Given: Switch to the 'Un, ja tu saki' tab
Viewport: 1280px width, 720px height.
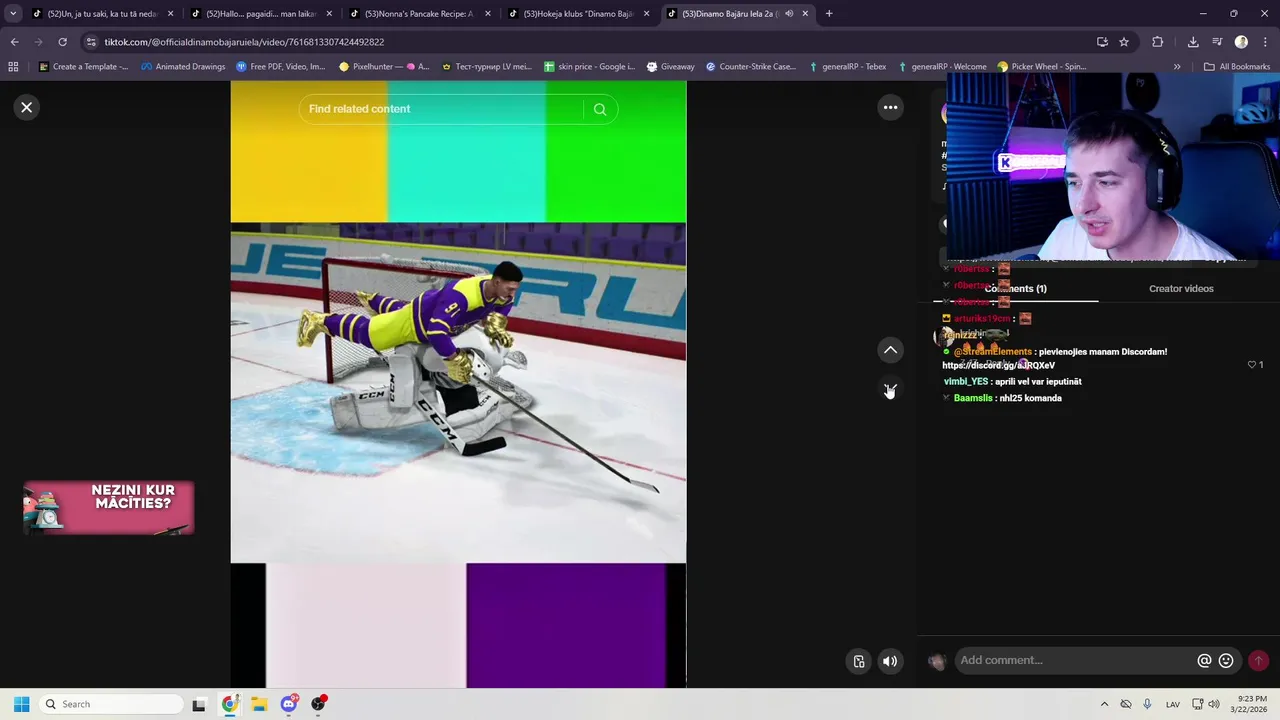Looking at the screenshot, I should pos(101,14).
